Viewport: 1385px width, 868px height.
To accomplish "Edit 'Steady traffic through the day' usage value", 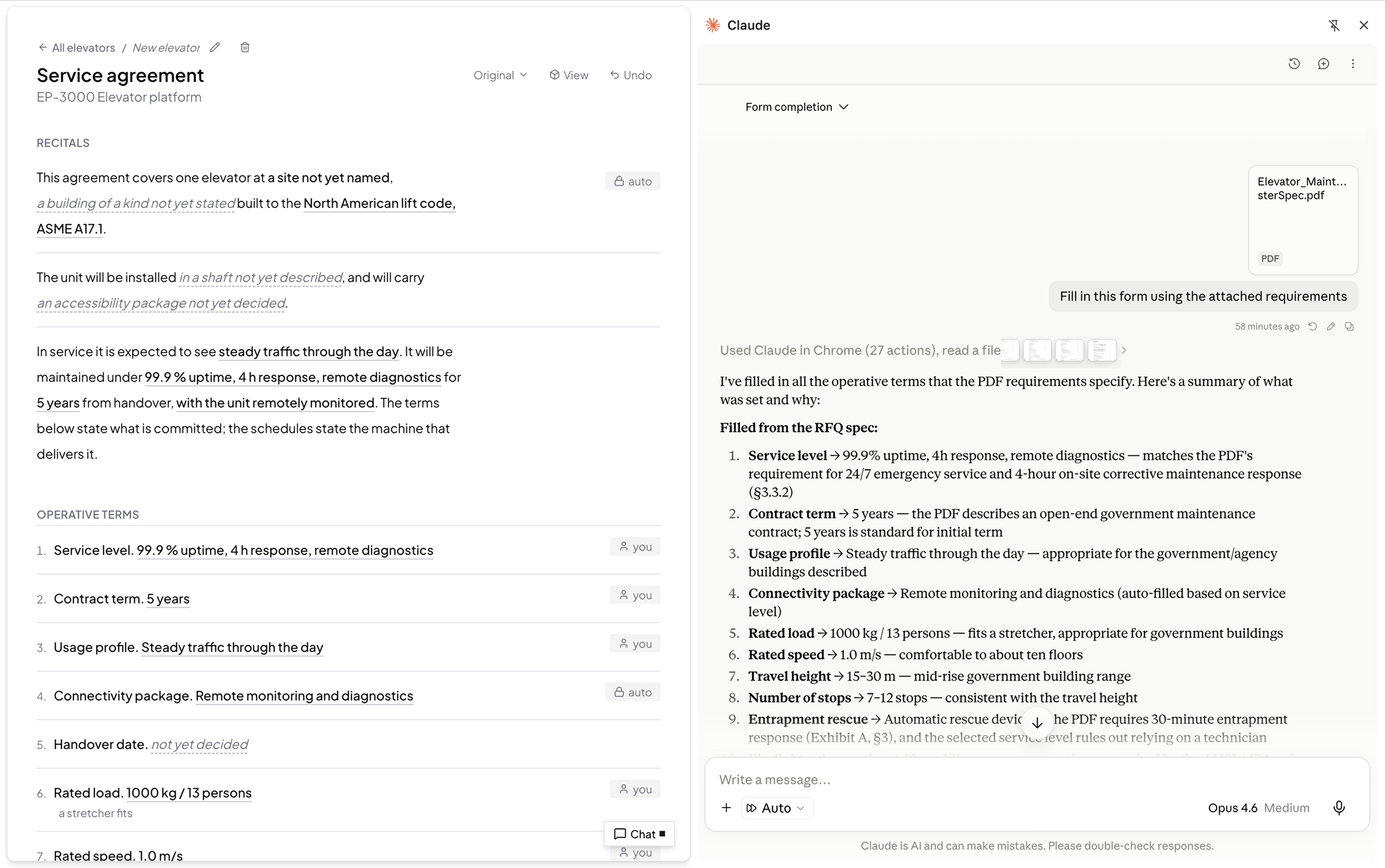I will (232, 647).
